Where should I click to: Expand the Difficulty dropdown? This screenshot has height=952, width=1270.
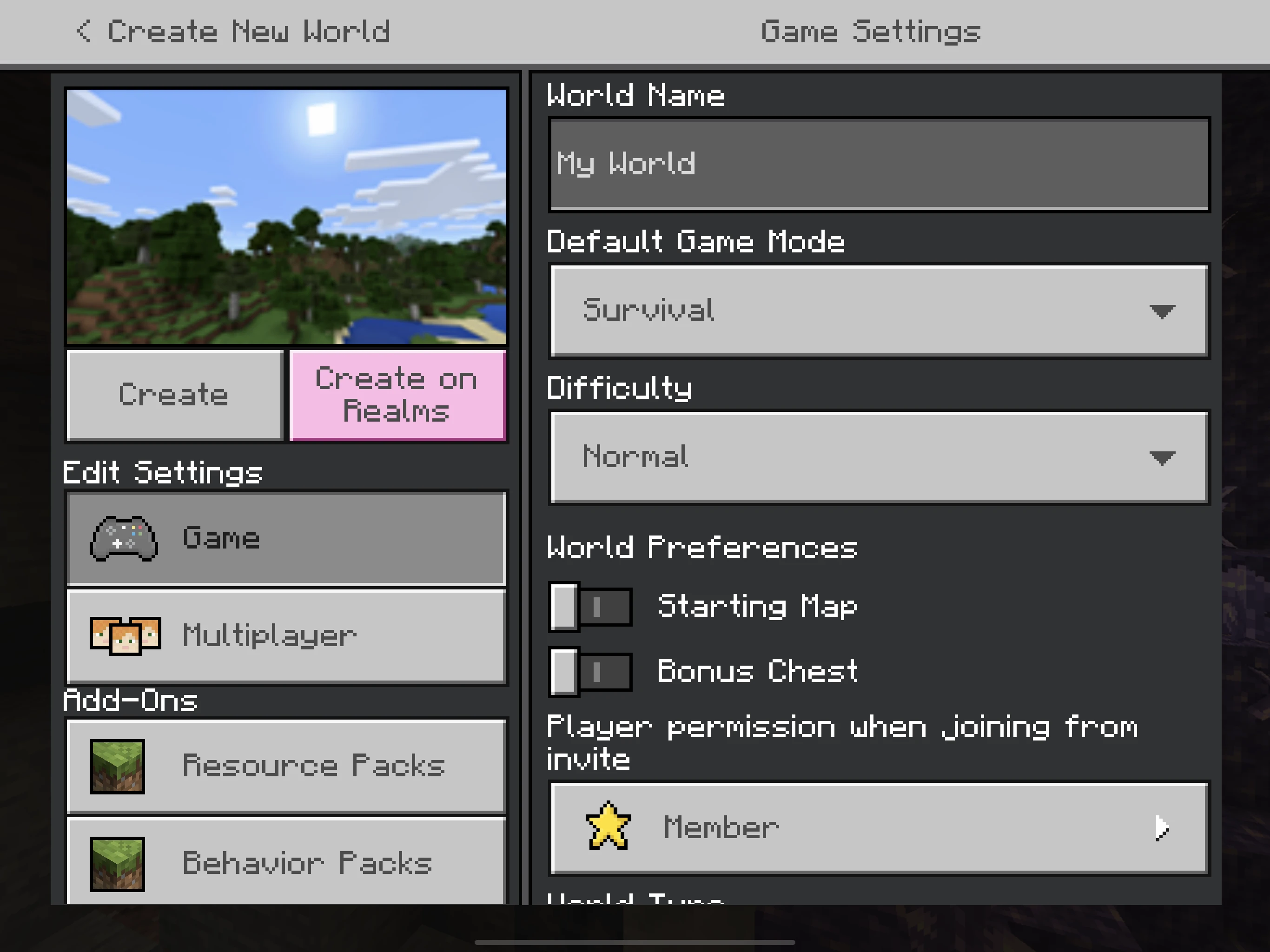[x=882, y=457]
